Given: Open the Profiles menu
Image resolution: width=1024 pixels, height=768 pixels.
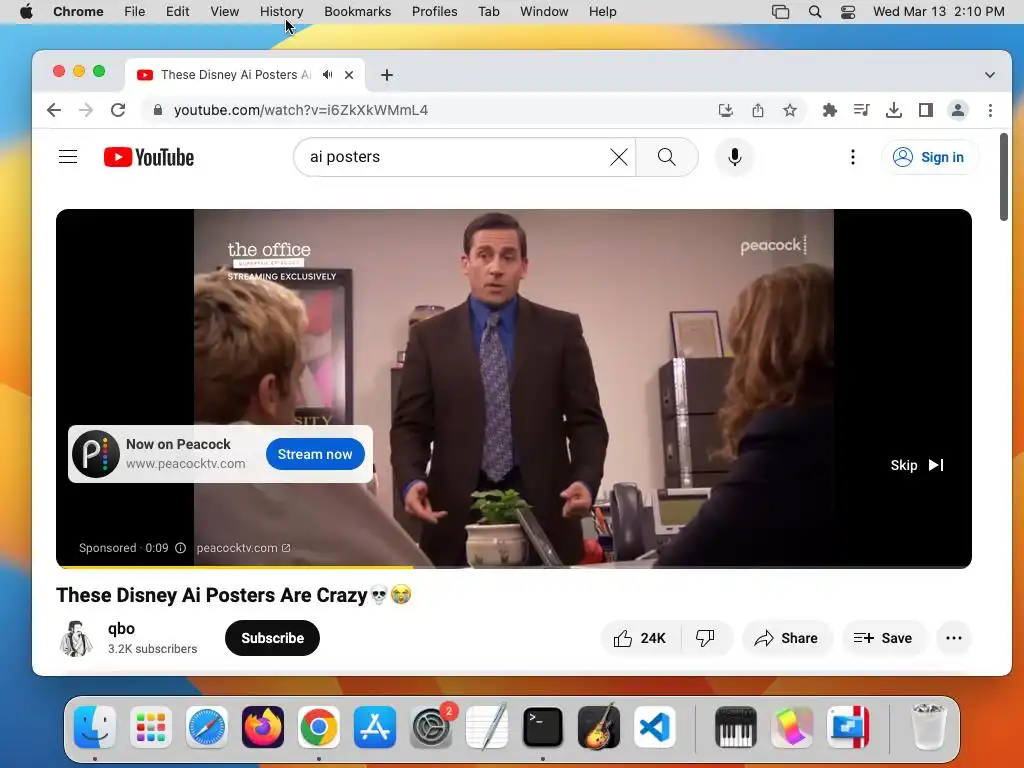Looking at the screenshot, I should tap(434, 12).
